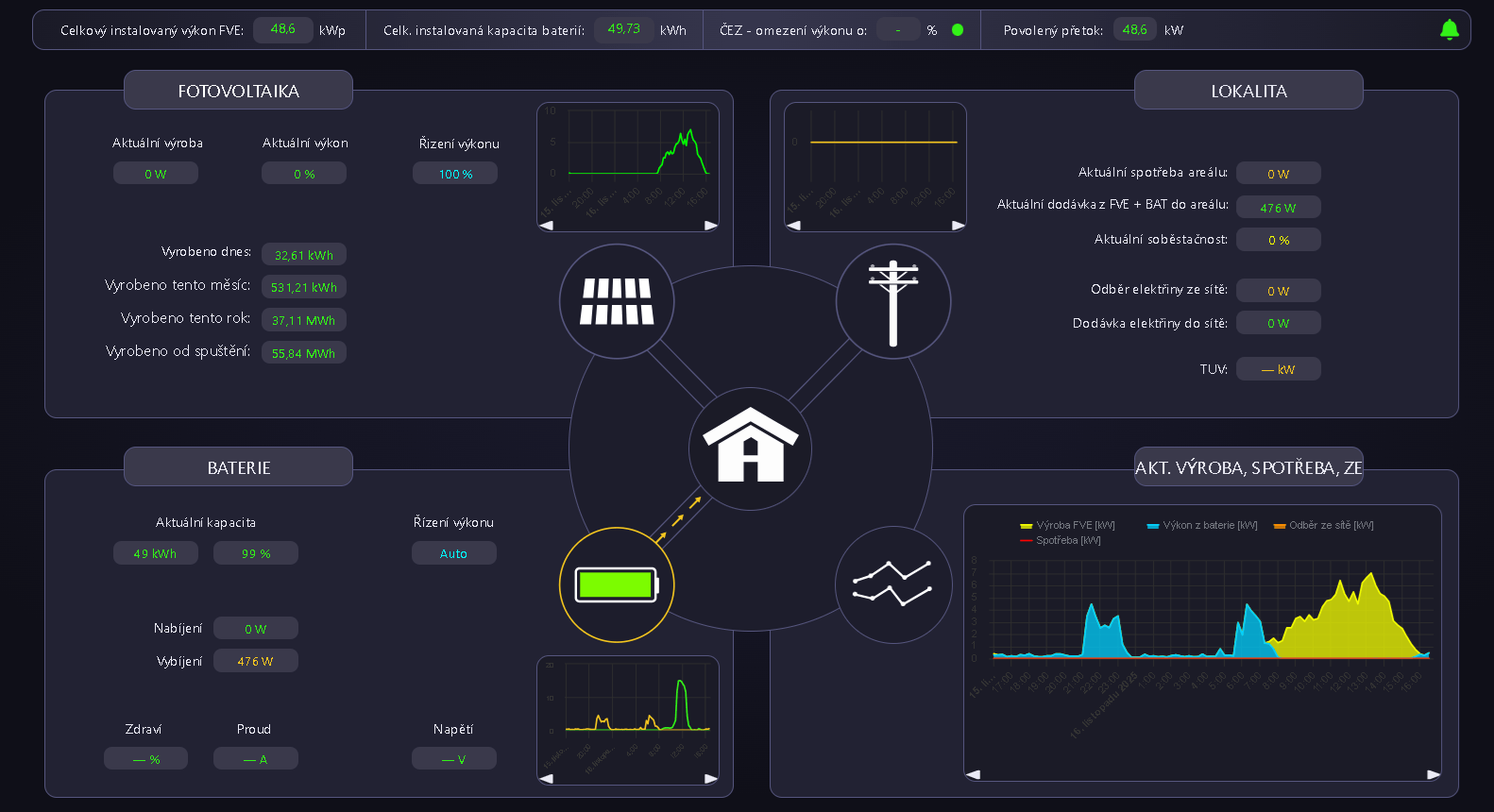Click the green ČEZ status indicator
1494x812 pixels.
coord(958,30)
